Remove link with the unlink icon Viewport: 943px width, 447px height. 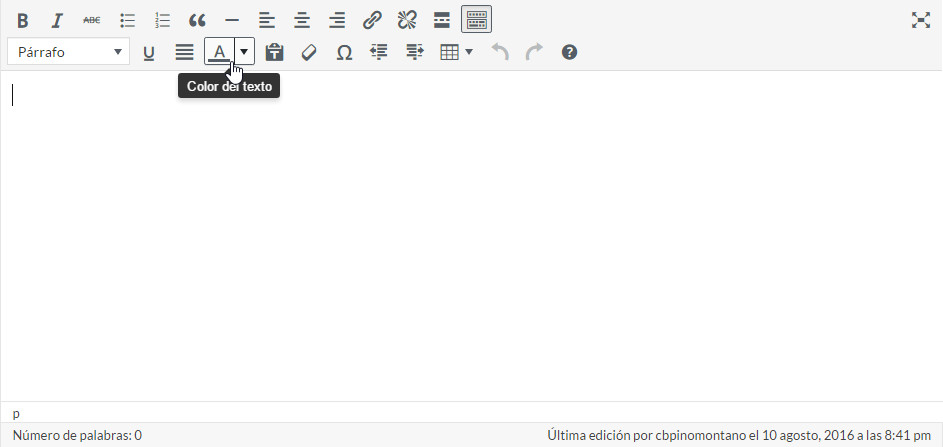pyautogui.click(x=407, y=20)
